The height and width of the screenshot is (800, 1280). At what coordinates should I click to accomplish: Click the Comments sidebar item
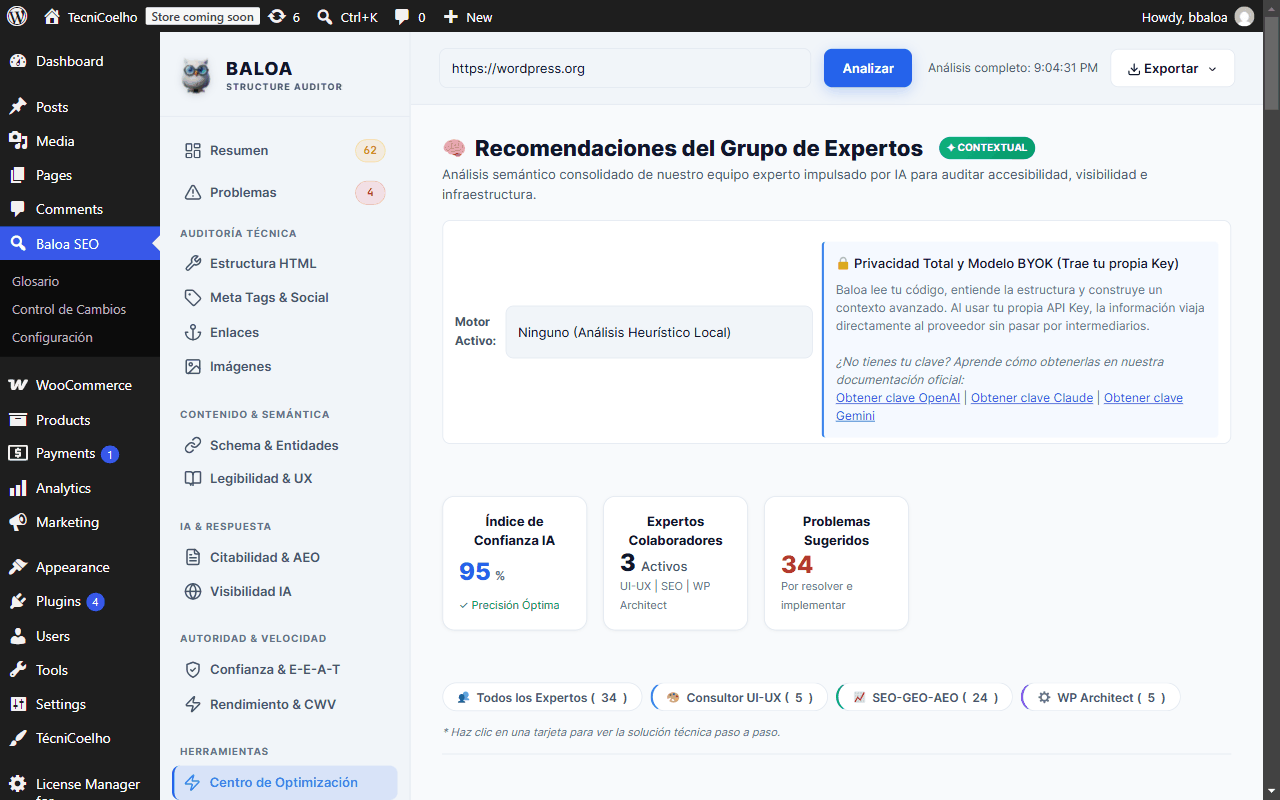pyautogui.click(x=80, y=209)
